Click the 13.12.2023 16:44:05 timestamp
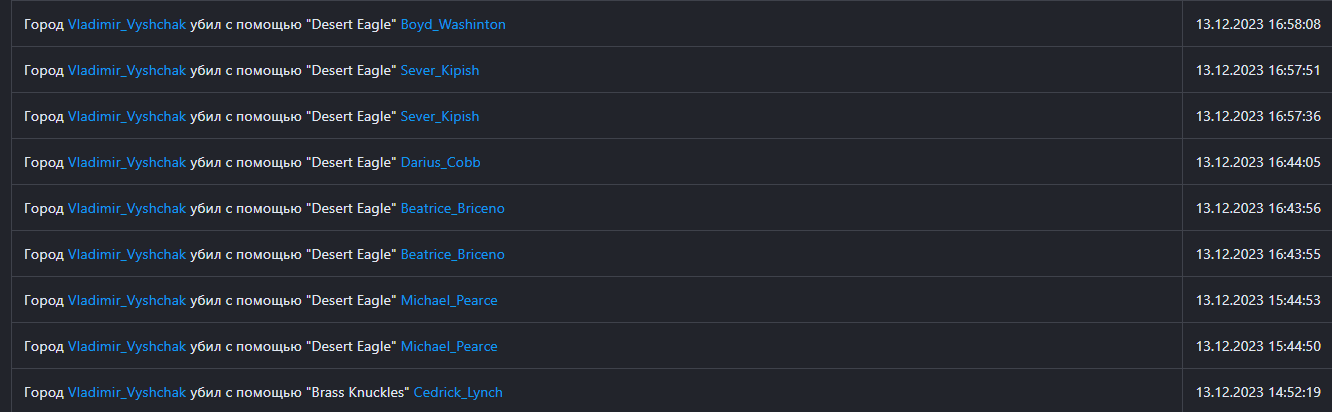The width and height of the screenshot is (1332, 412). click(1258, 162)
